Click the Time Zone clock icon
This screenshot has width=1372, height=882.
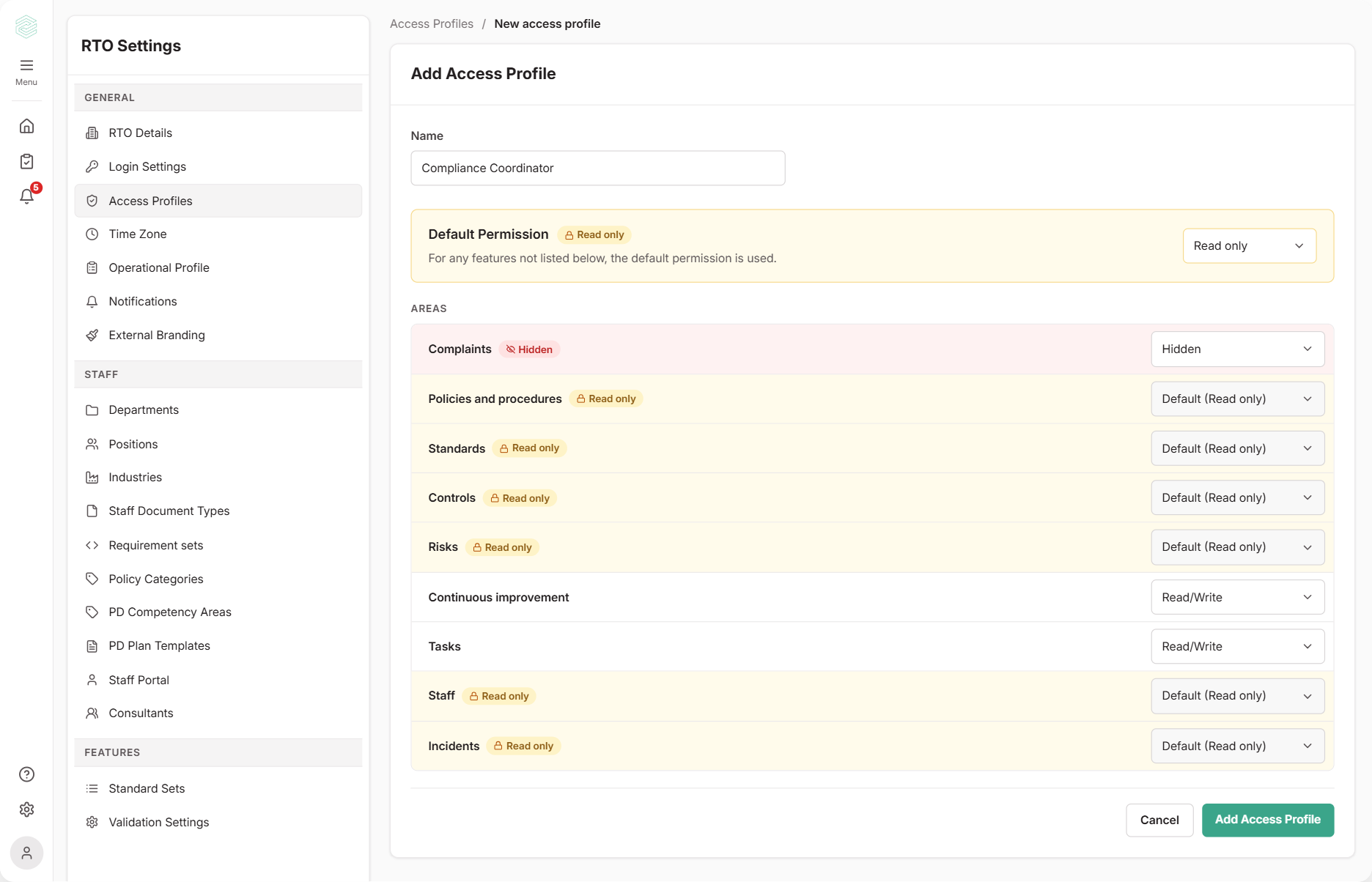92,234
